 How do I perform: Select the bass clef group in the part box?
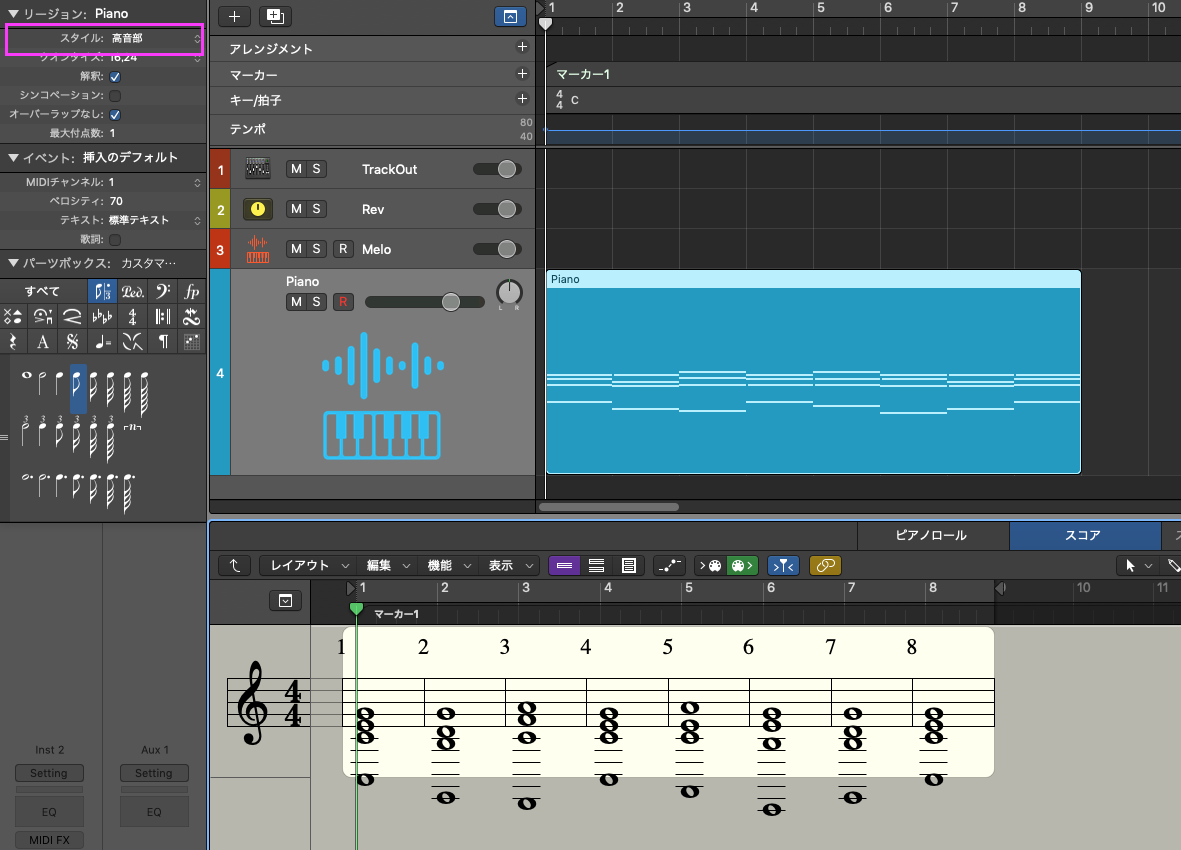click(163, 292)
